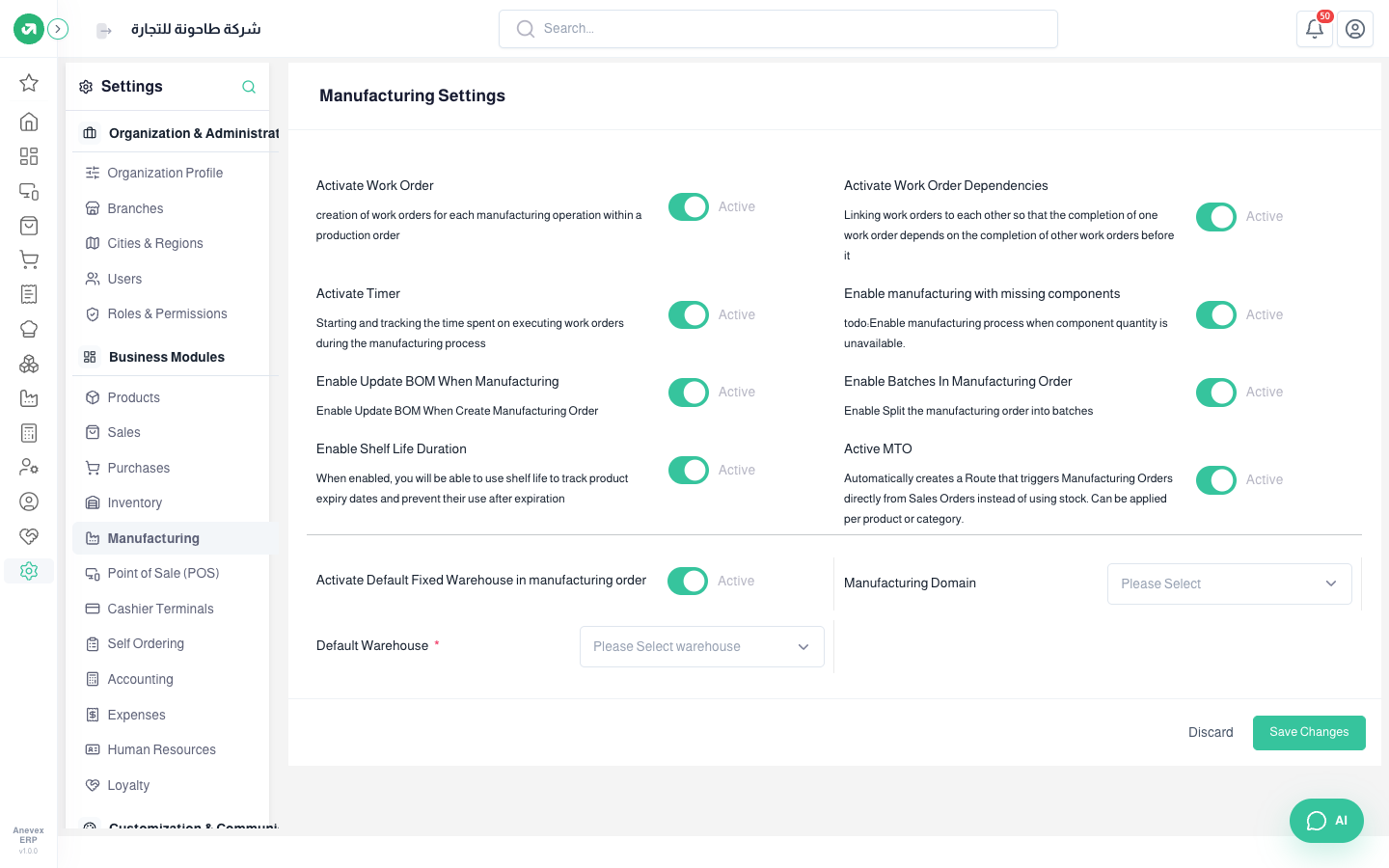
Task: Click the logout icon beside company name
Action: click(104, 31)
